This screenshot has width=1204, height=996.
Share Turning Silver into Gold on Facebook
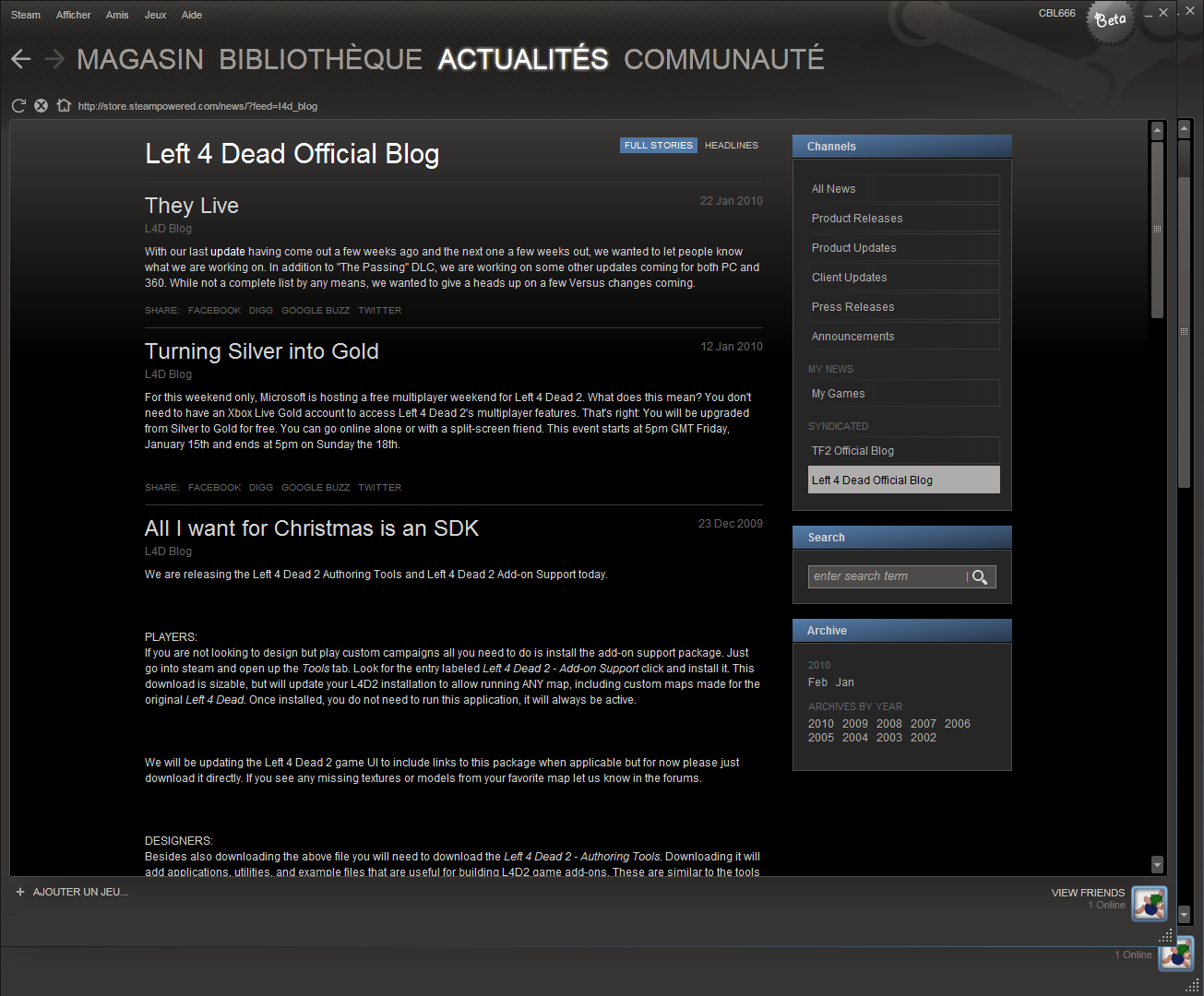pos(214,488)
